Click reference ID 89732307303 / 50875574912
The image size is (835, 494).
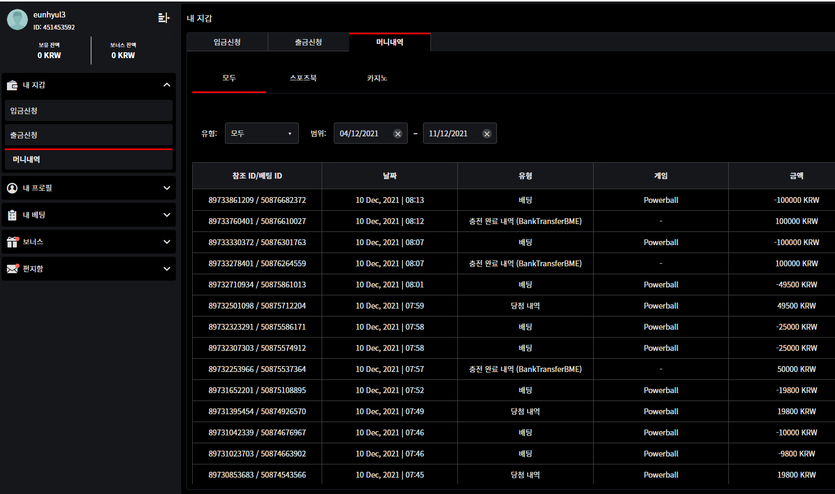coord(257,348)
